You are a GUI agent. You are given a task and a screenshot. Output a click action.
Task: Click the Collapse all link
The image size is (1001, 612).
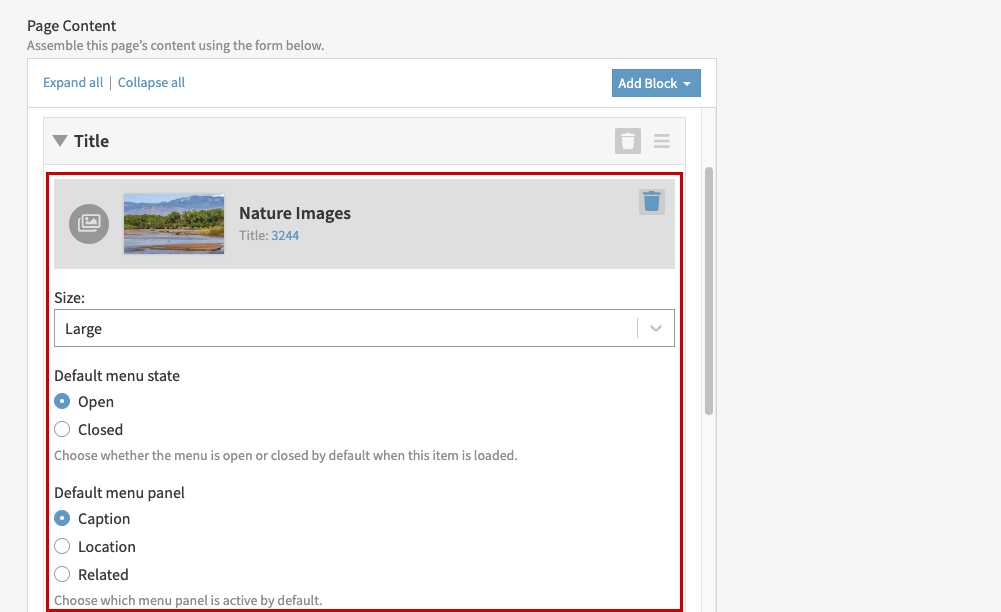151,82
